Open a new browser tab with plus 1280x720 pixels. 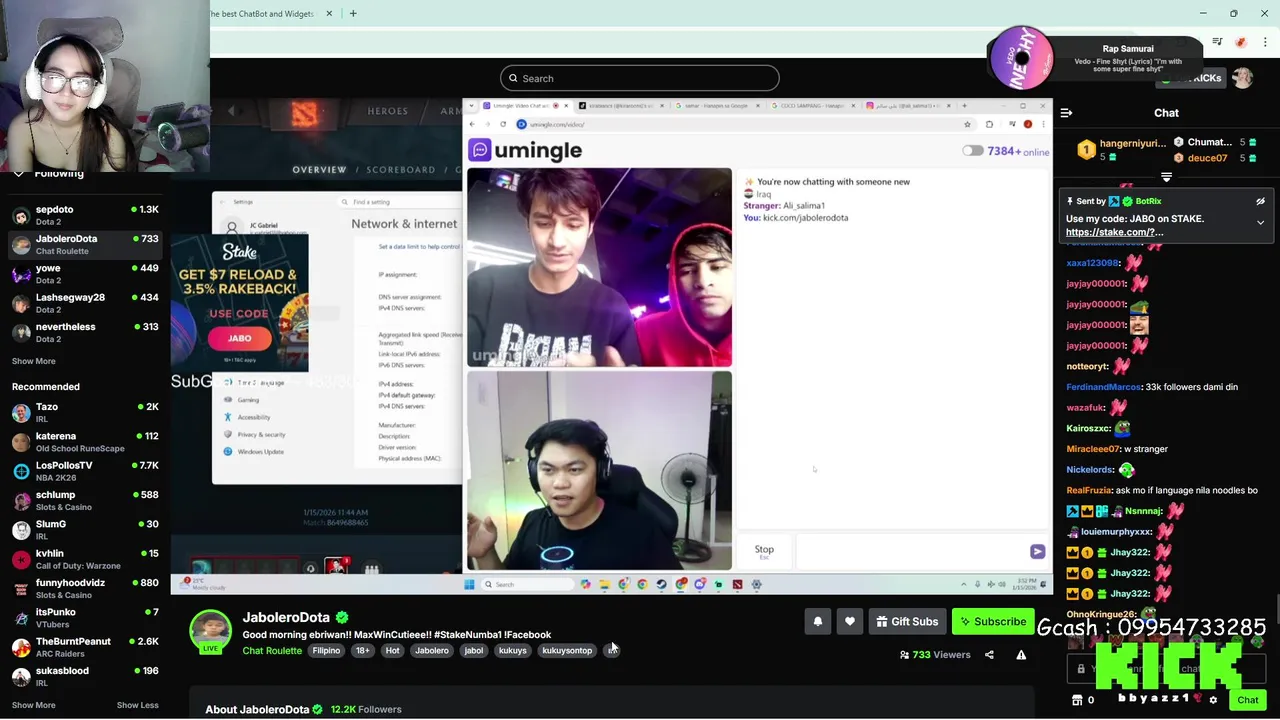[353, 13]
